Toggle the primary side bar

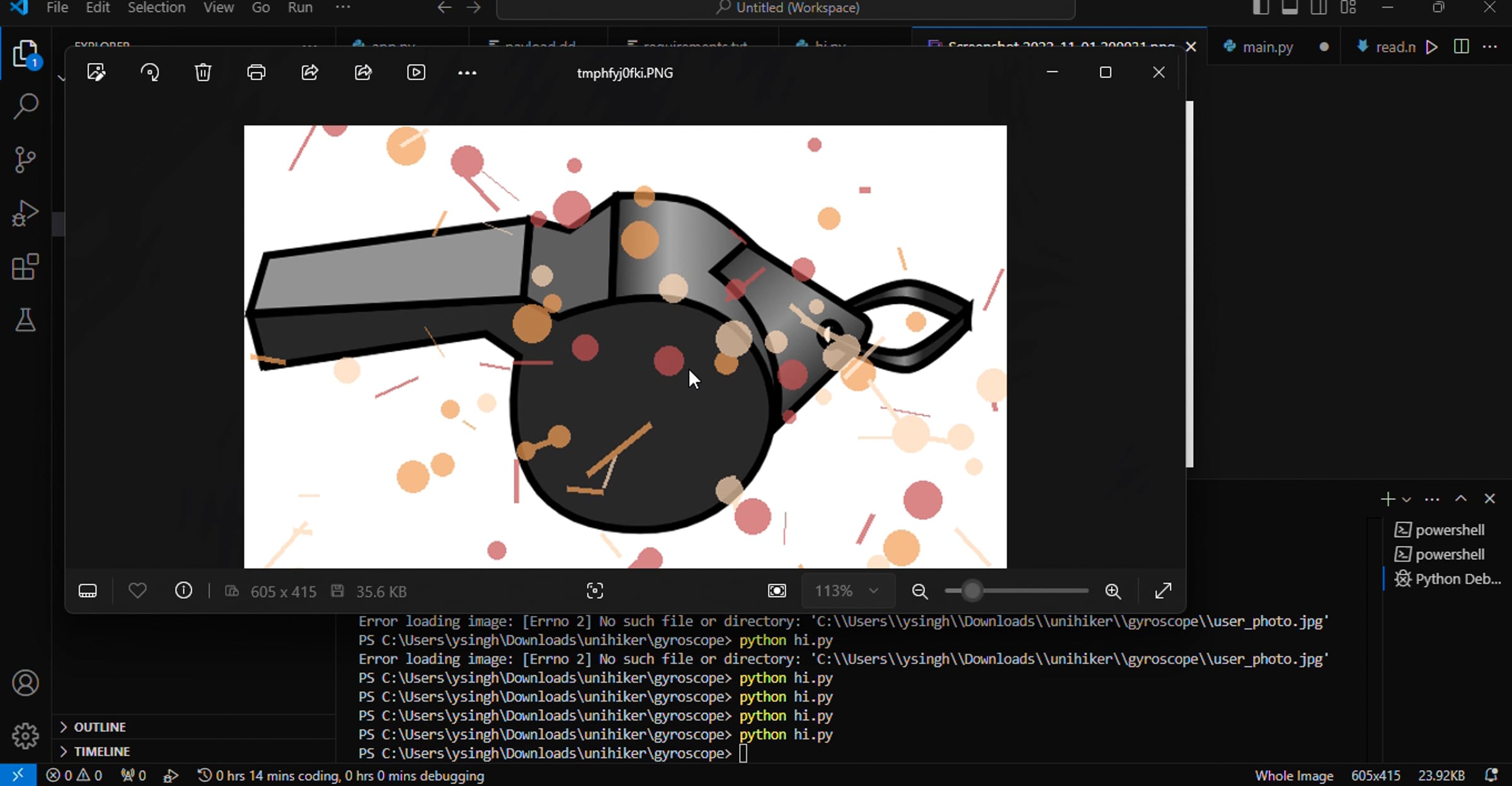1261,8
